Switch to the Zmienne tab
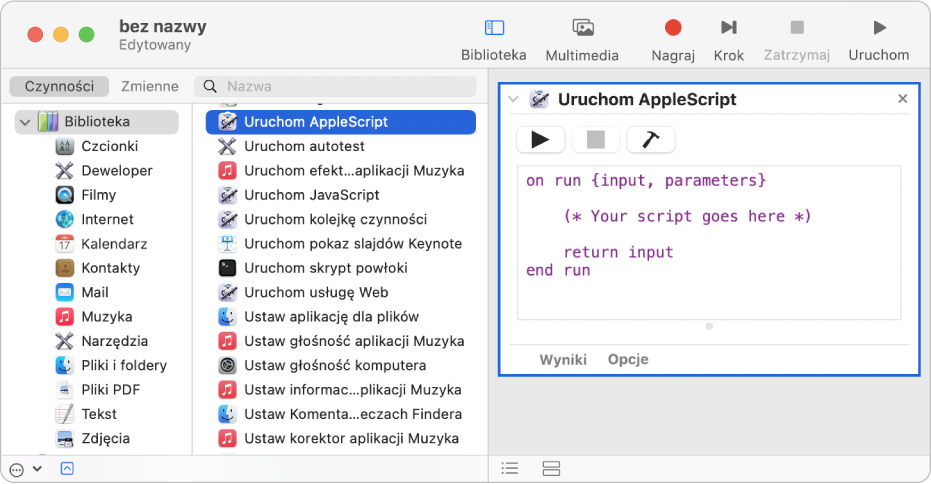The image size is (931, 484). (150, 87)
